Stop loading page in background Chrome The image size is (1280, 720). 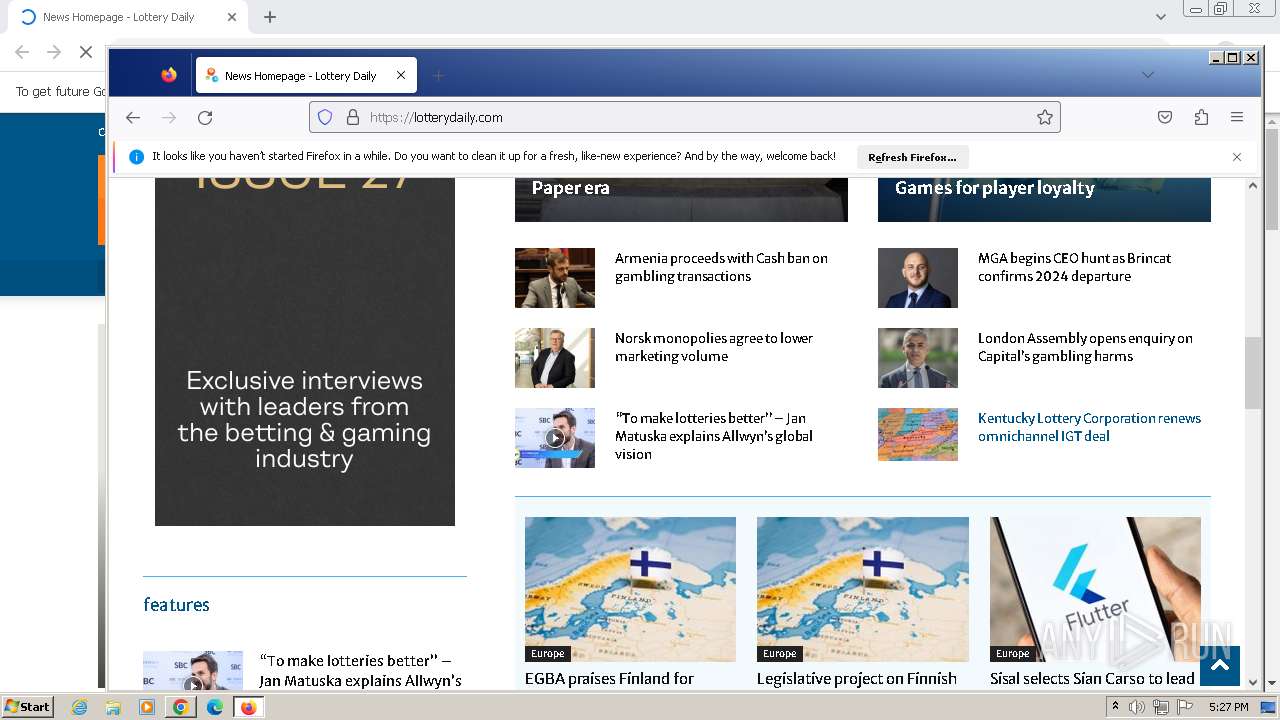tap(86, 52)
